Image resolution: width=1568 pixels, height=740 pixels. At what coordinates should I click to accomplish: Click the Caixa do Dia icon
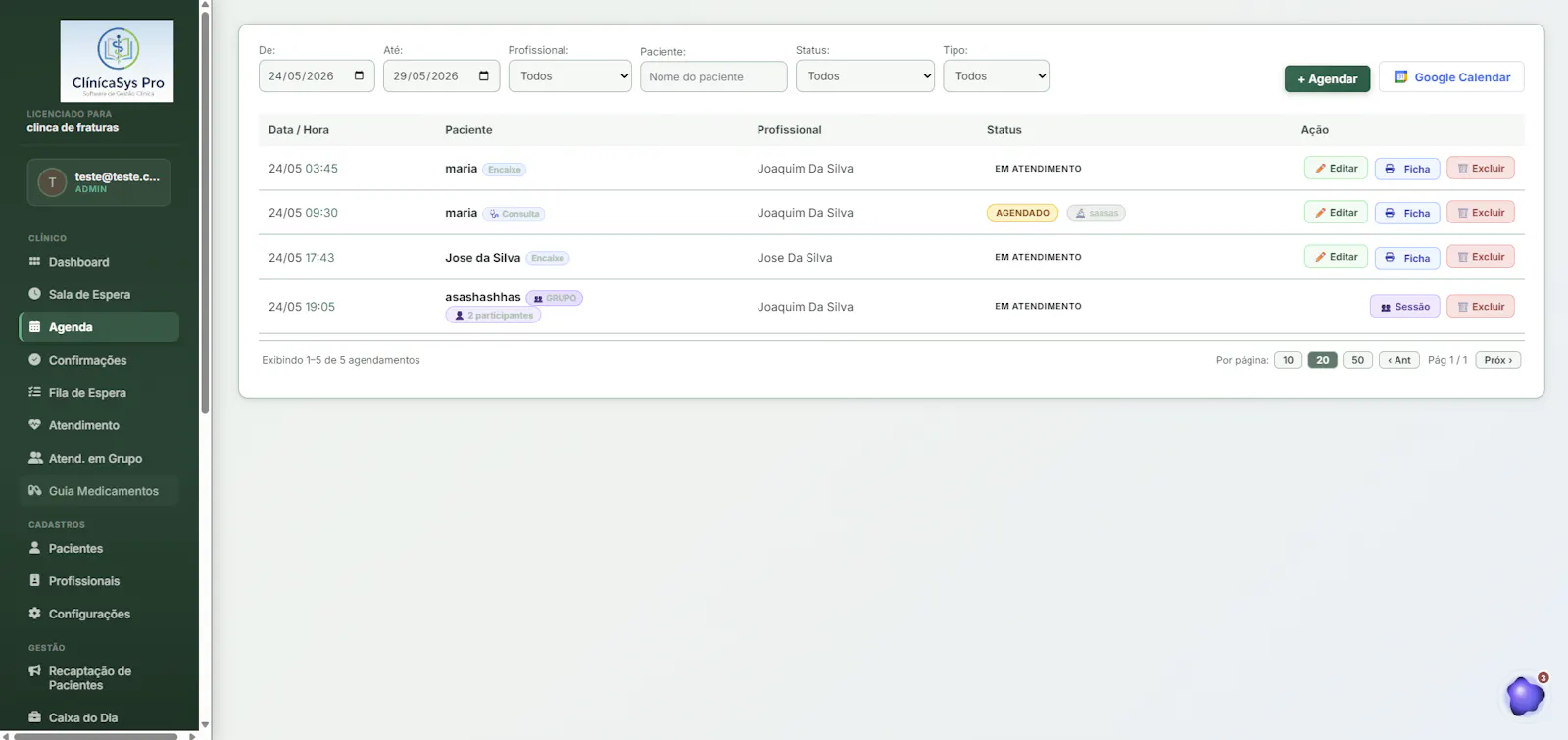(35, 717)
